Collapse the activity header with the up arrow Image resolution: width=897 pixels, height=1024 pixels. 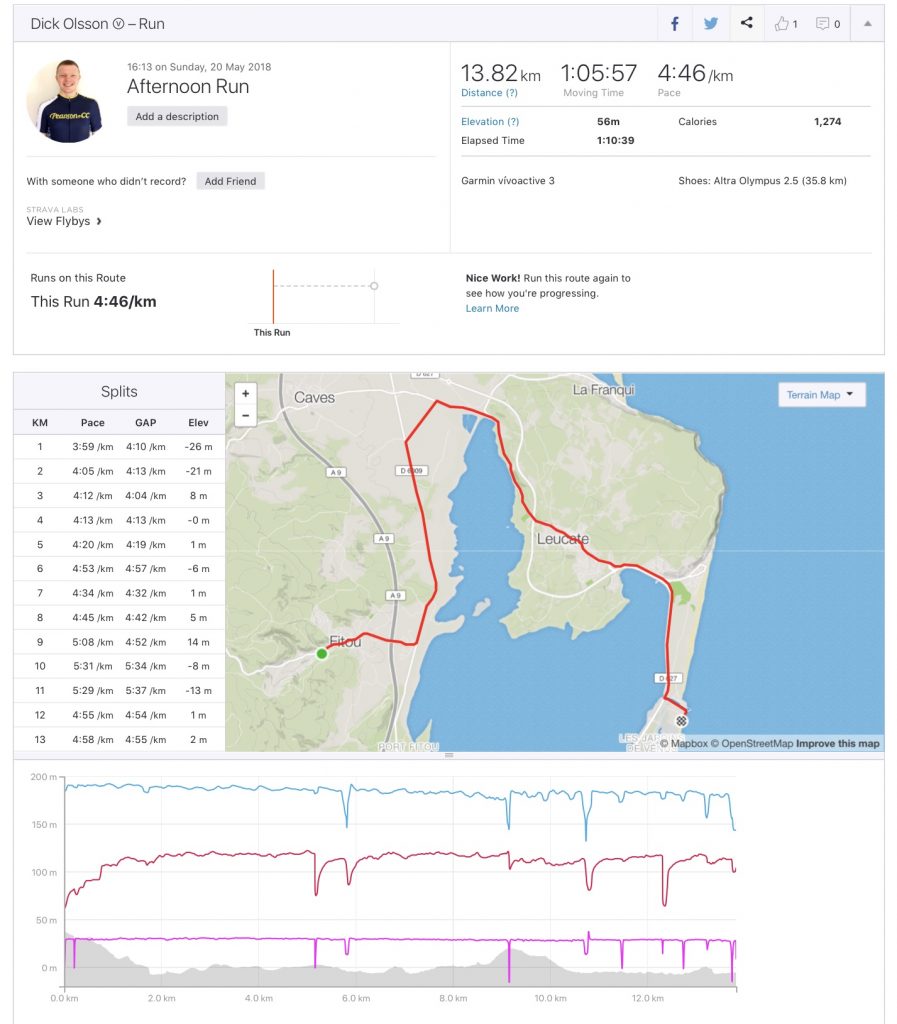(868, 24)
